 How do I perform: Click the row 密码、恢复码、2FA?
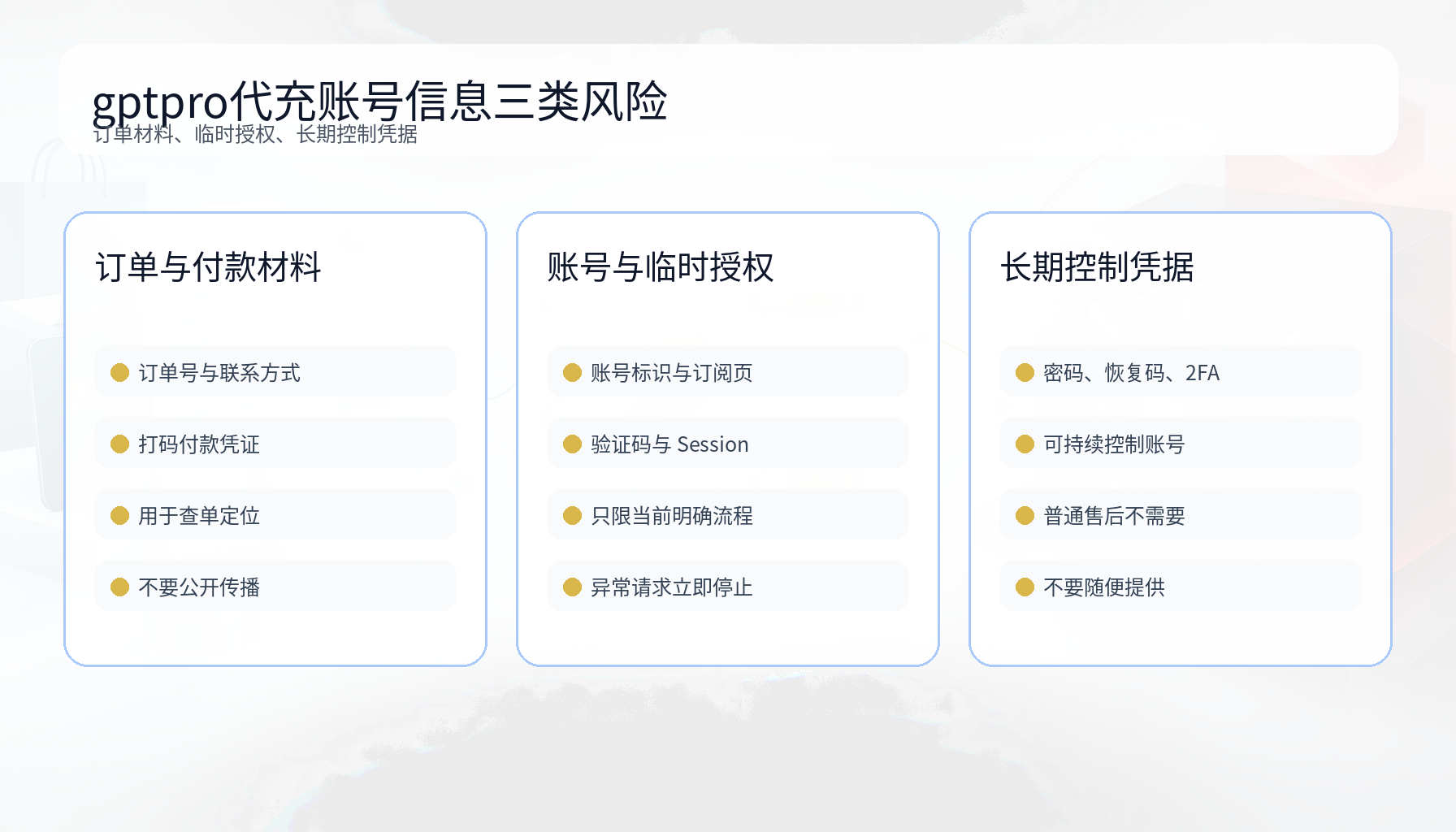coord(1181,372)
